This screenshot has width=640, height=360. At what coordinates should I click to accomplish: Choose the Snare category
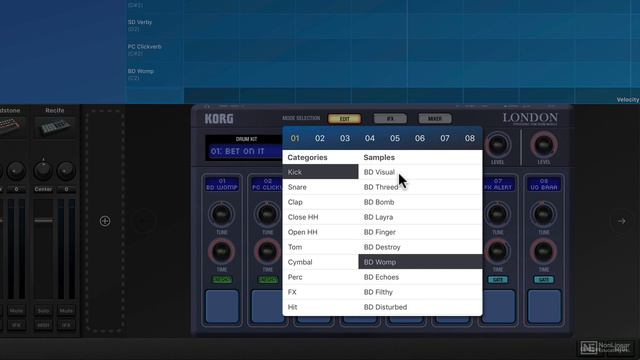click(320, 187)
